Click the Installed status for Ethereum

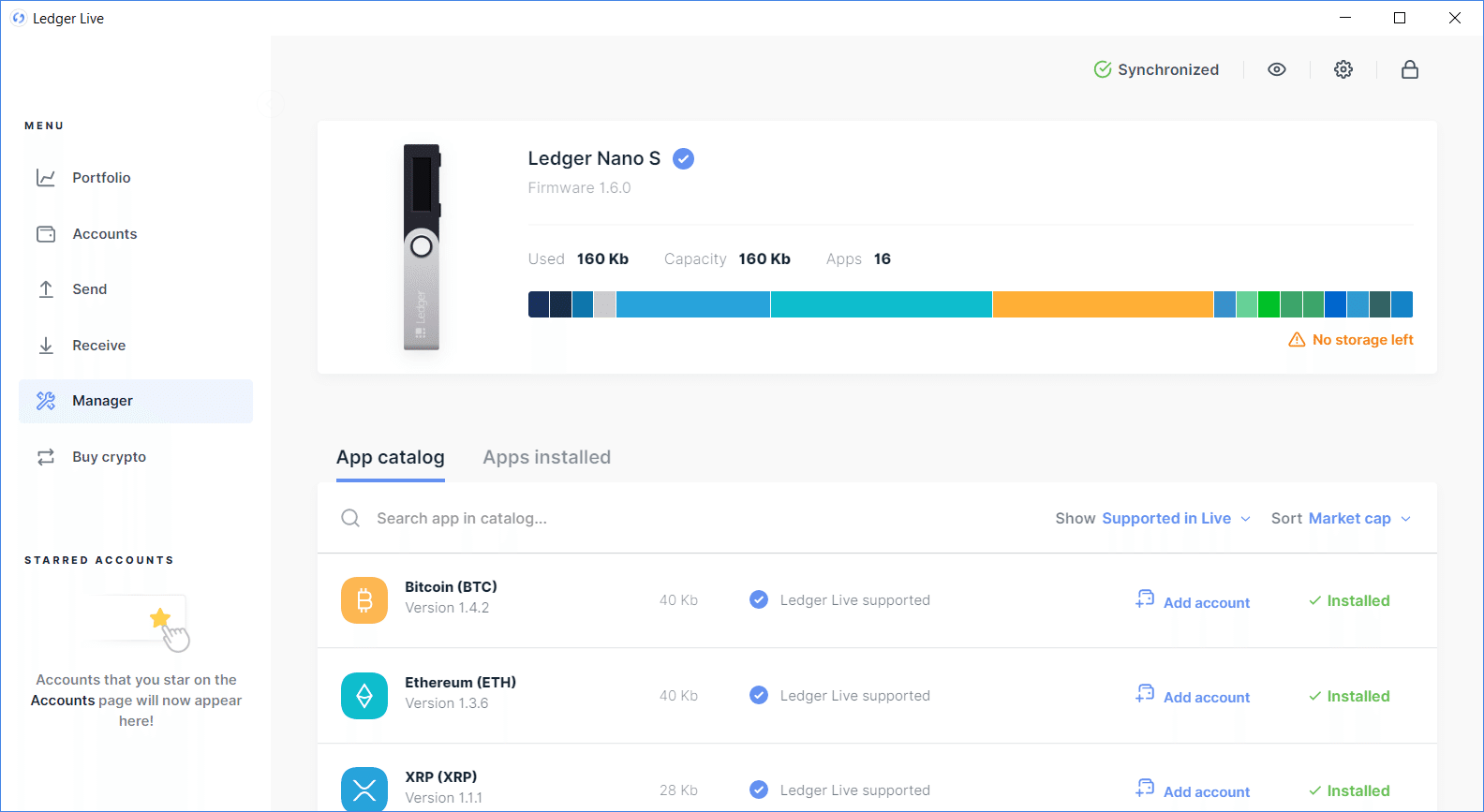[1349, 697]
